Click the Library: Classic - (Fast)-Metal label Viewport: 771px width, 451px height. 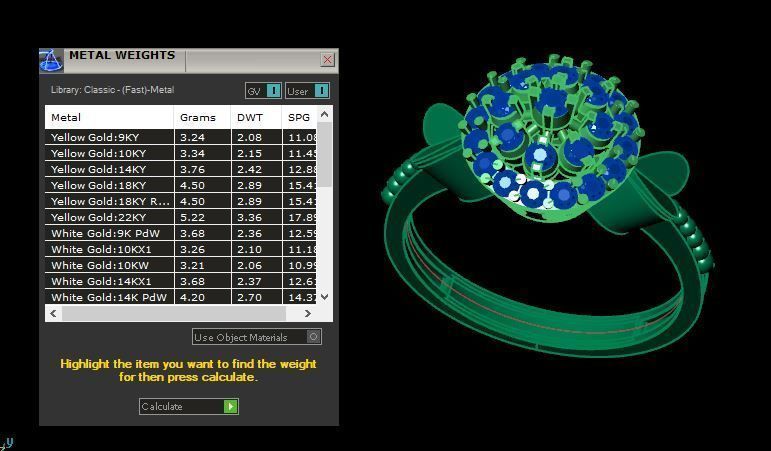point(113,90)
